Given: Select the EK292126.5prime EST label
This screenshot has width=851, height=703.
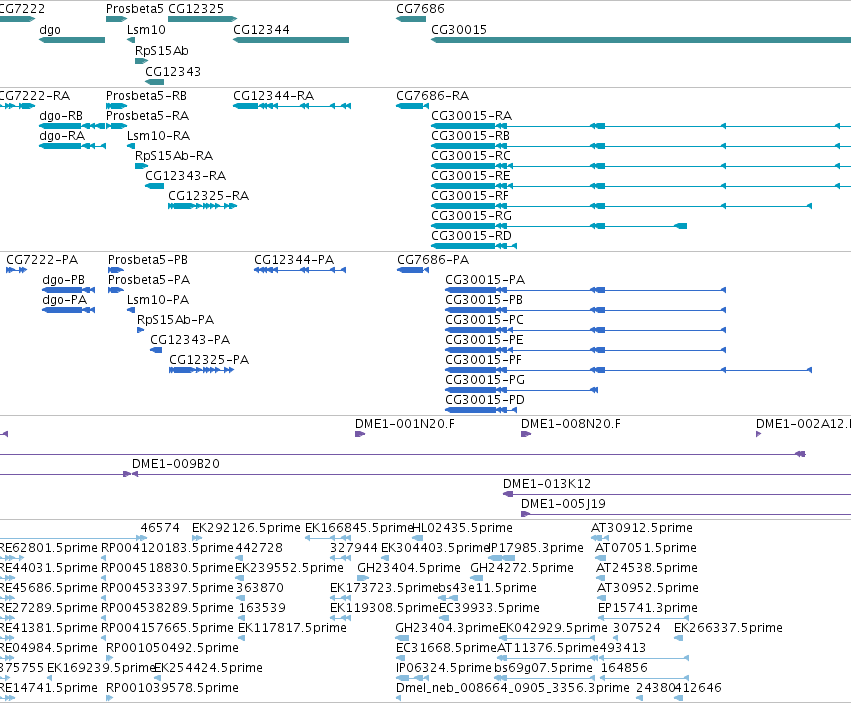Looking at the screenshot, I should [x=246, y=528].
